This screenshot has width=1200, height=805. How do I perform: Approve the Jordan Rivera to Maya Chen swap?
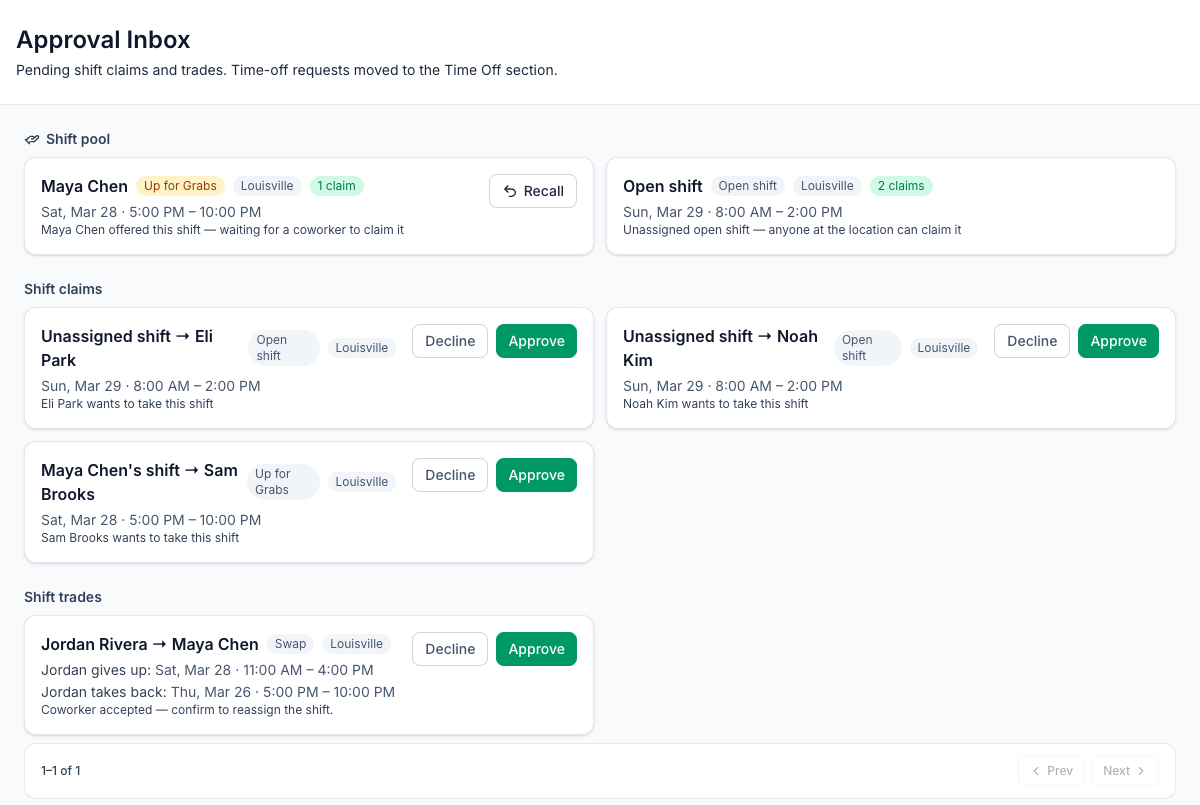536,649
